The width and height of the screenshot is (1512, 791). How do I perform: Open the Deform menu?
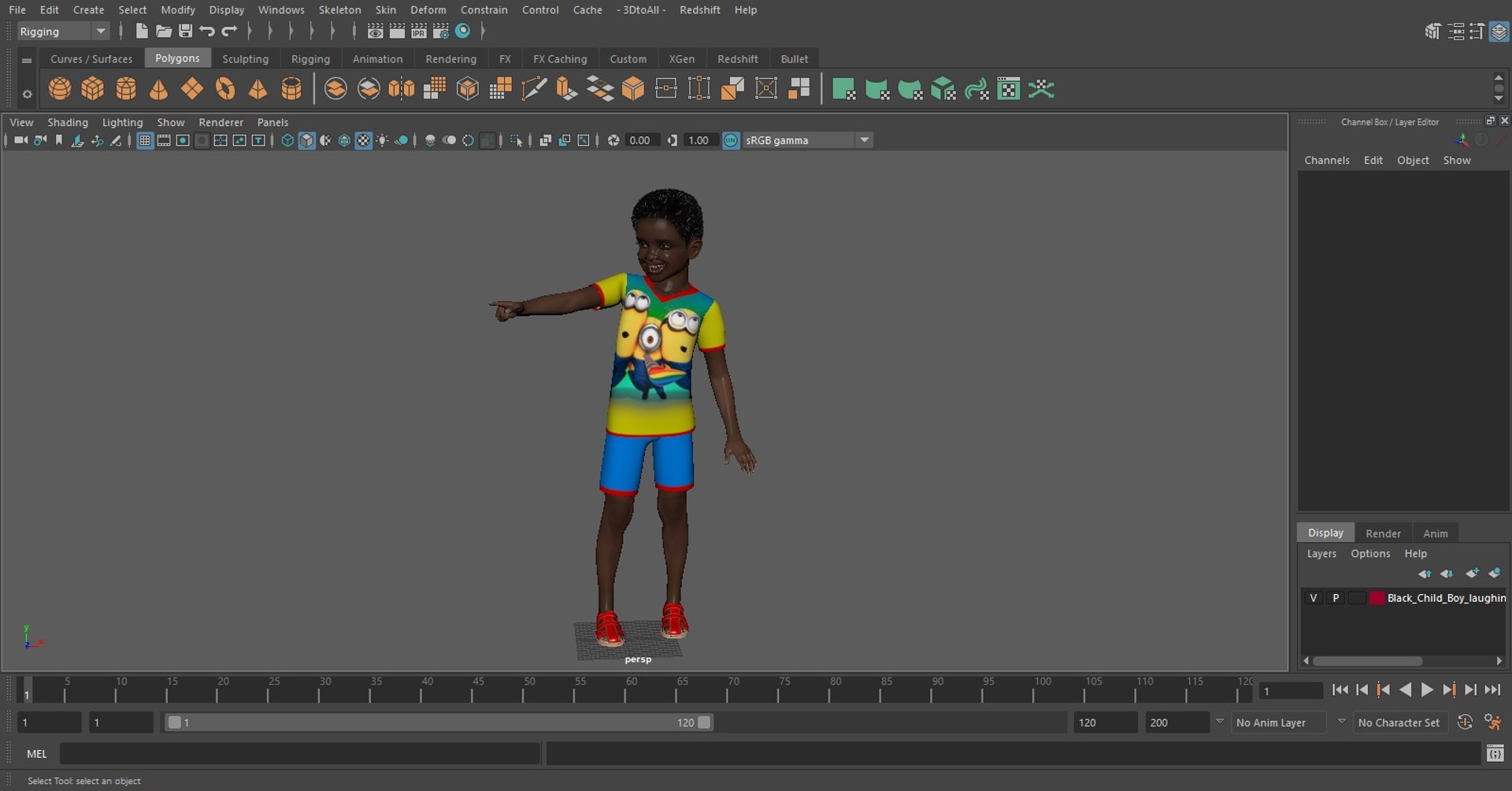(428, 9)
